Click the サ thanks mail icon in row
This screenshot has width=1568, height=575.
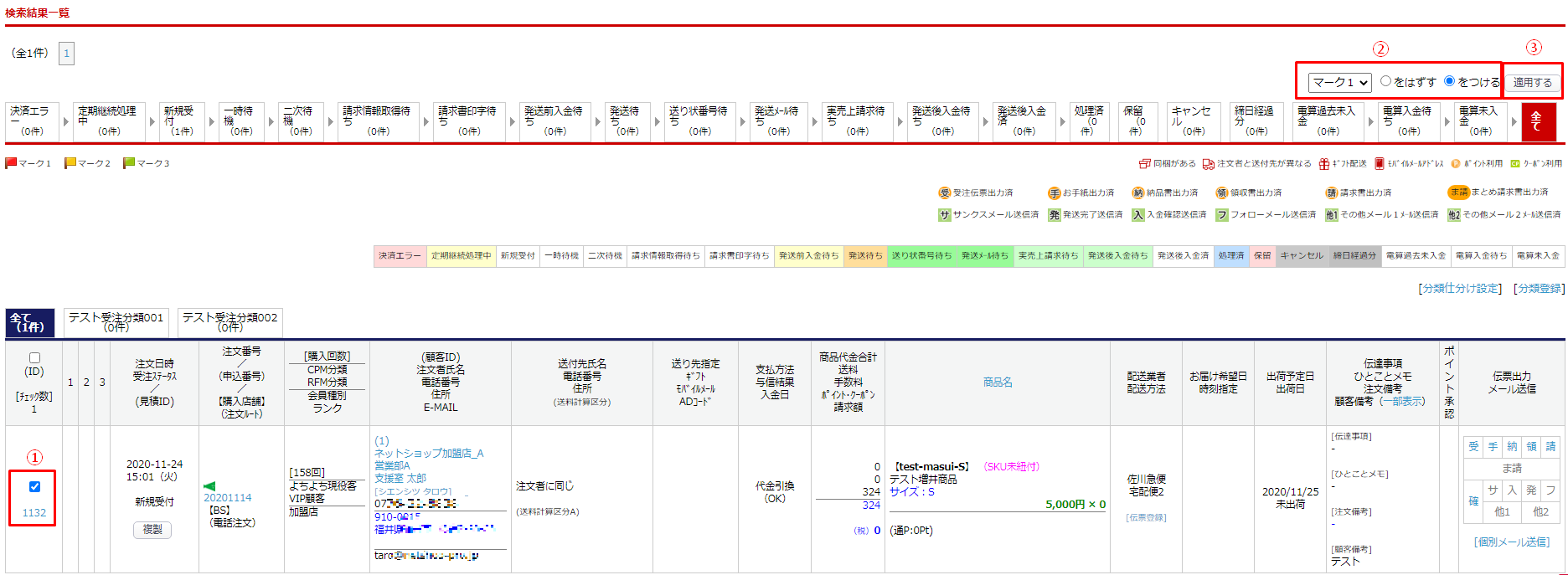[x=1493, y=490]
